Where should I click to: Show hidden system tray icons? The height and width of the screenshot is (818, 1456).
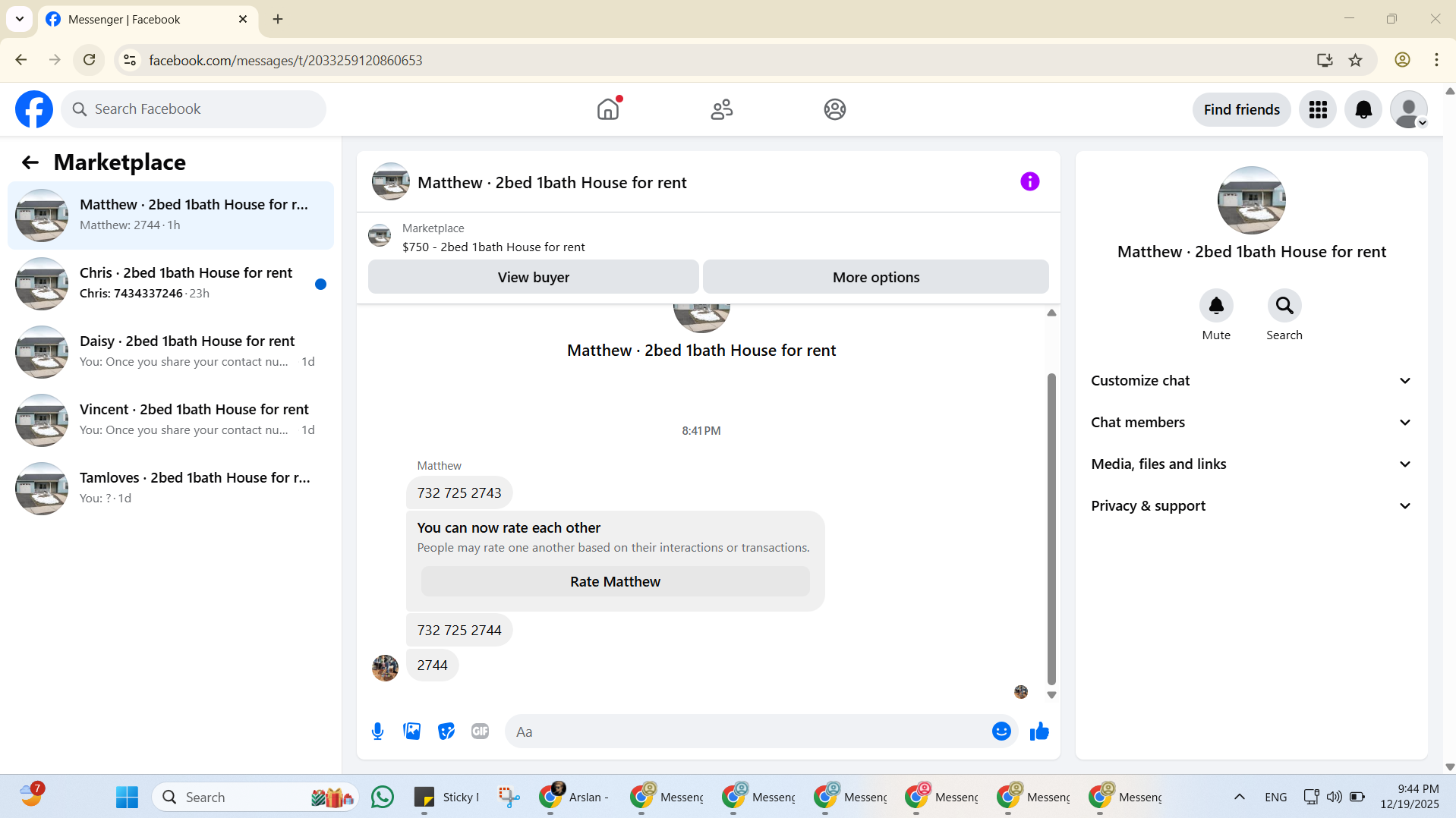(1239, 797)
